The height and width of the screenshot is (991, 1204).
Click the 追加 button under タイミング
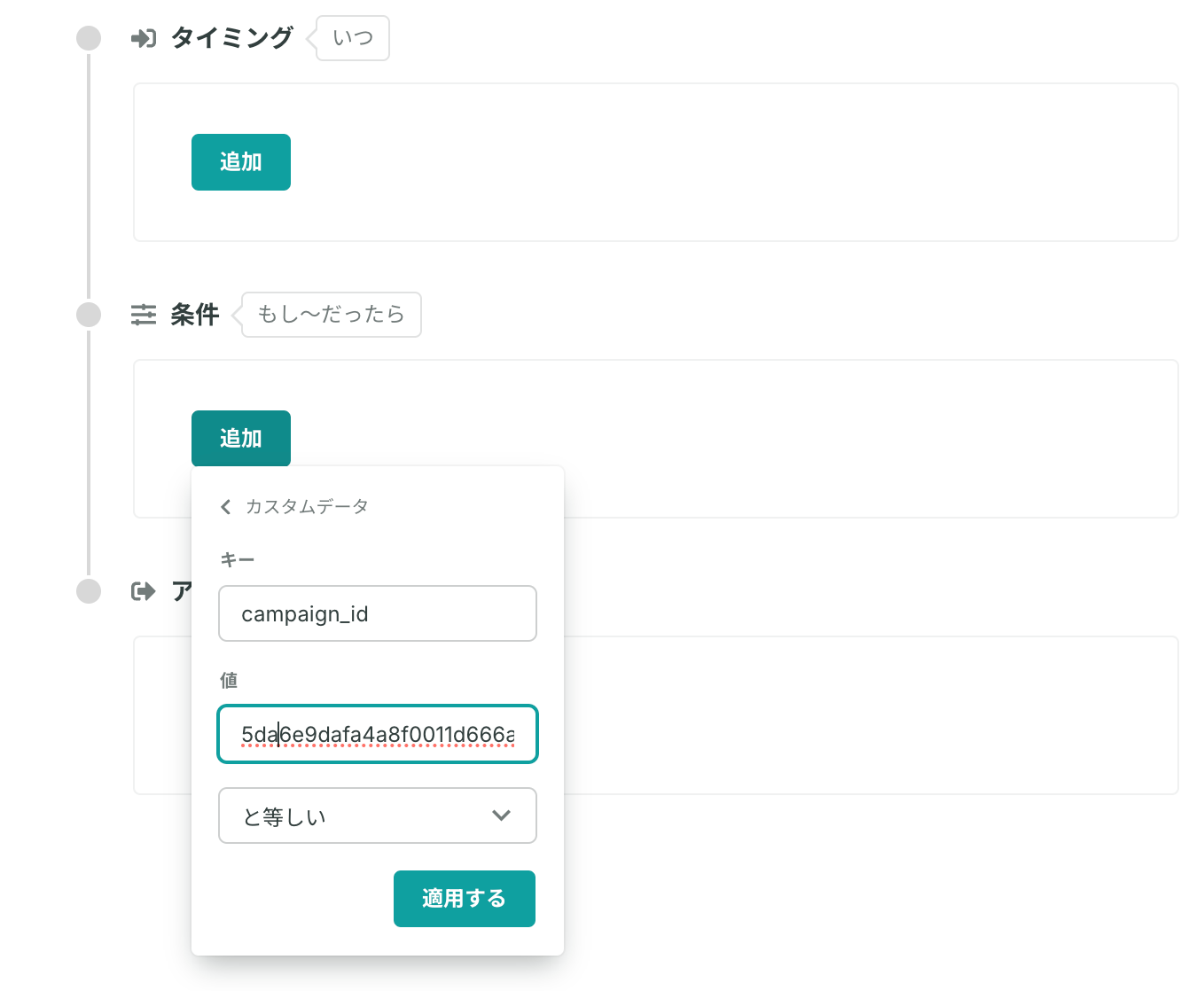241,162
